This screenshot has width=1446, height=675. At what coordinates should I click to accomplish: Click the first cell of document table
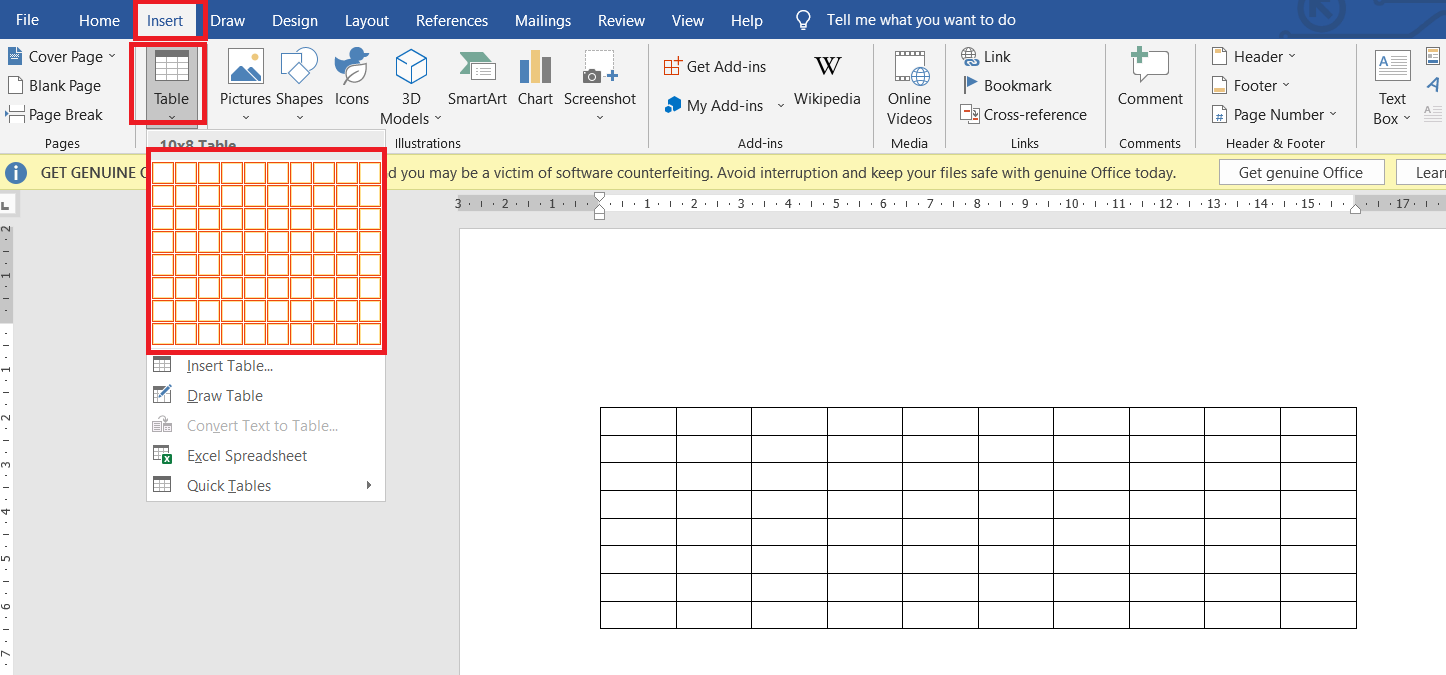tap(638, 421)
